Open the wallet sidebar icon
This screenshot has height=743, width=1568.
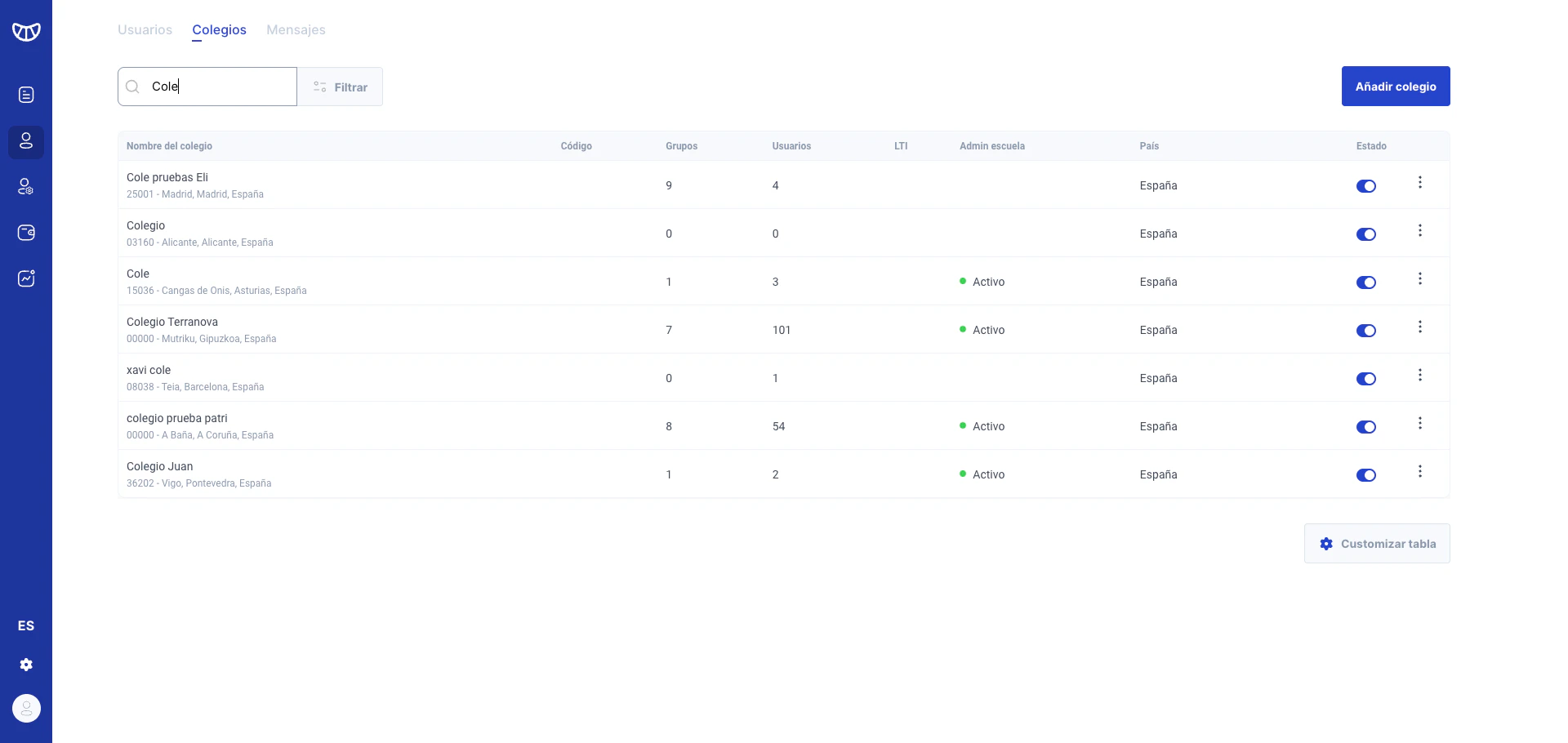pyautogui.click(x=26, y=233)
